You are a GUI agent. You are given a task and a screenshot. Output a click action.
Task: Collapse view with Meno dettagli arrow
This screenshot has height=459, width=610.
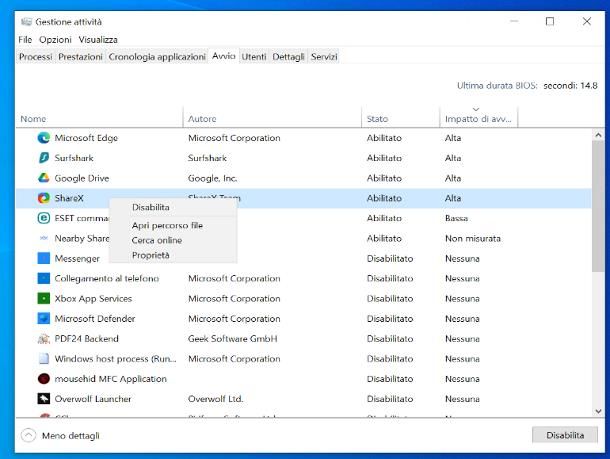[x=28, y=435]
